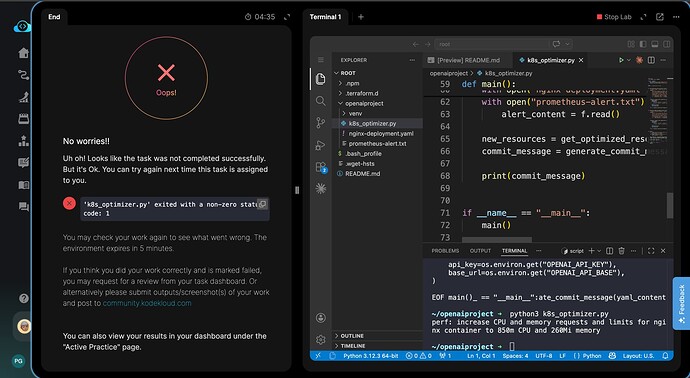
Task: Click the split editor icon
Action: tap(651, 60)
